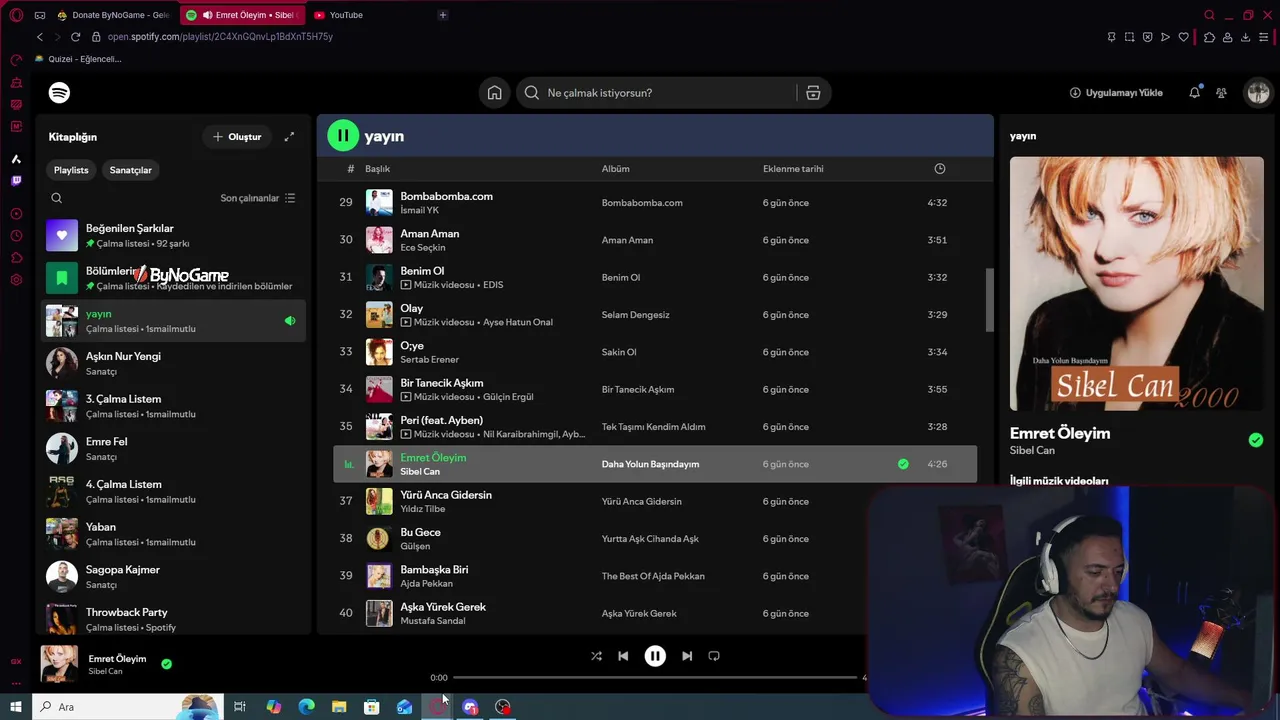Go back with the browser back arrow

(x=39, y=37)
